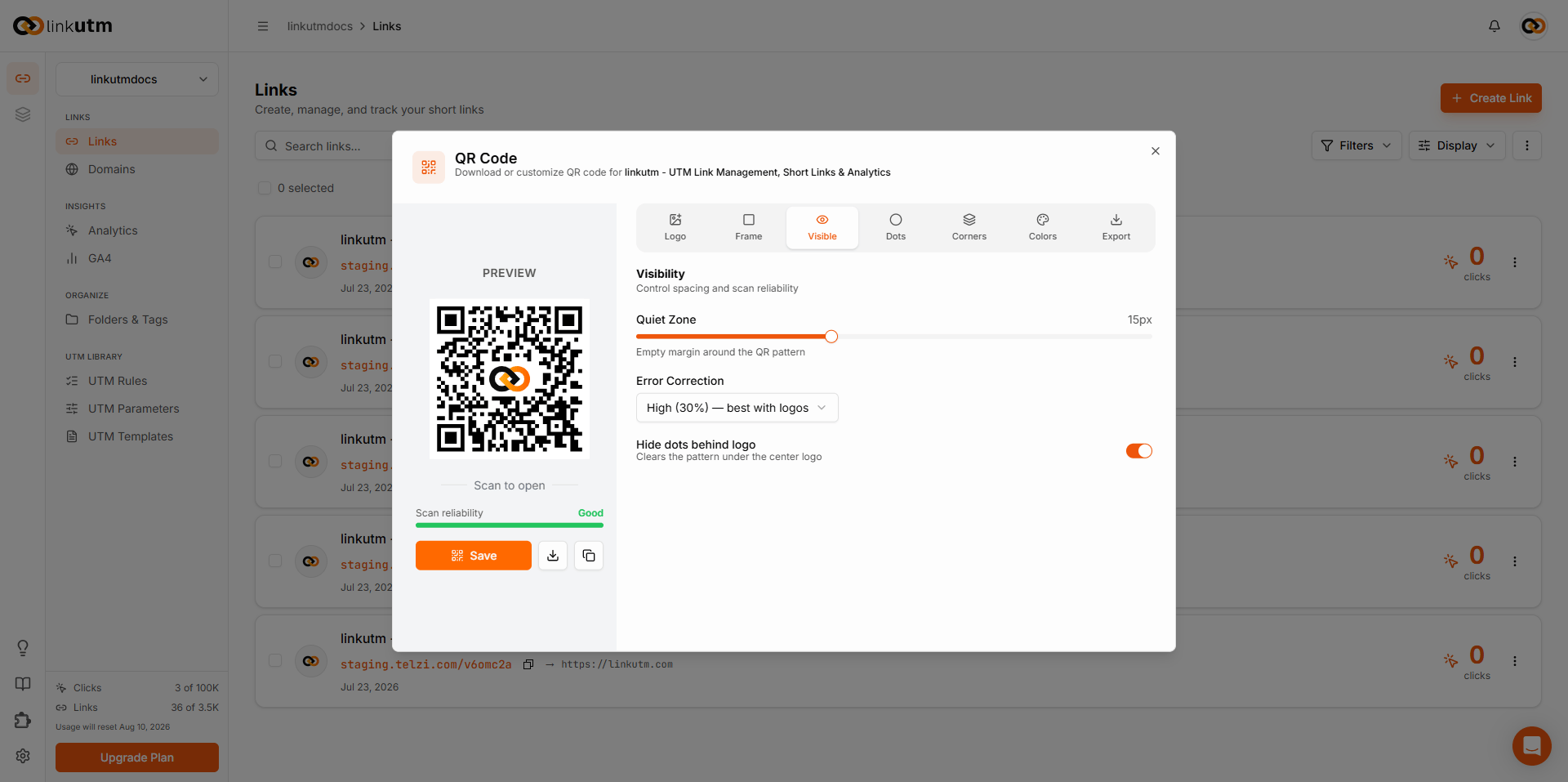Click the green Scan reliability bar
1568x782 pixels.
[510, 525]
